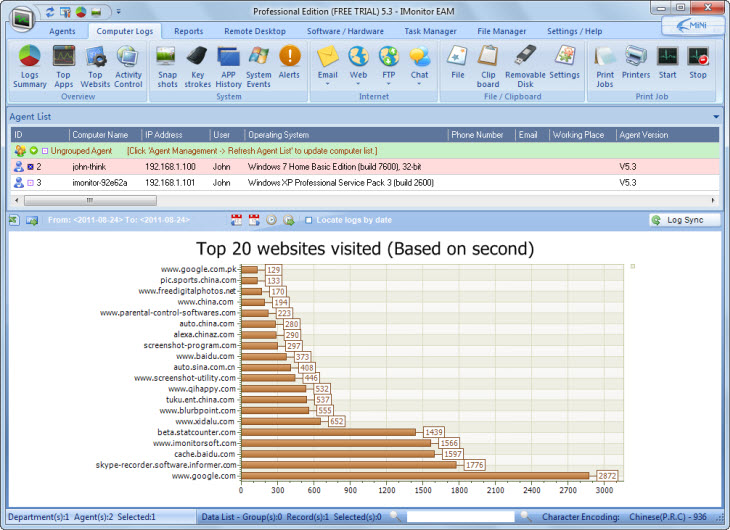Tick the checkbox for agent john-think
Screen dimensions: 730x530
(31, 167)
